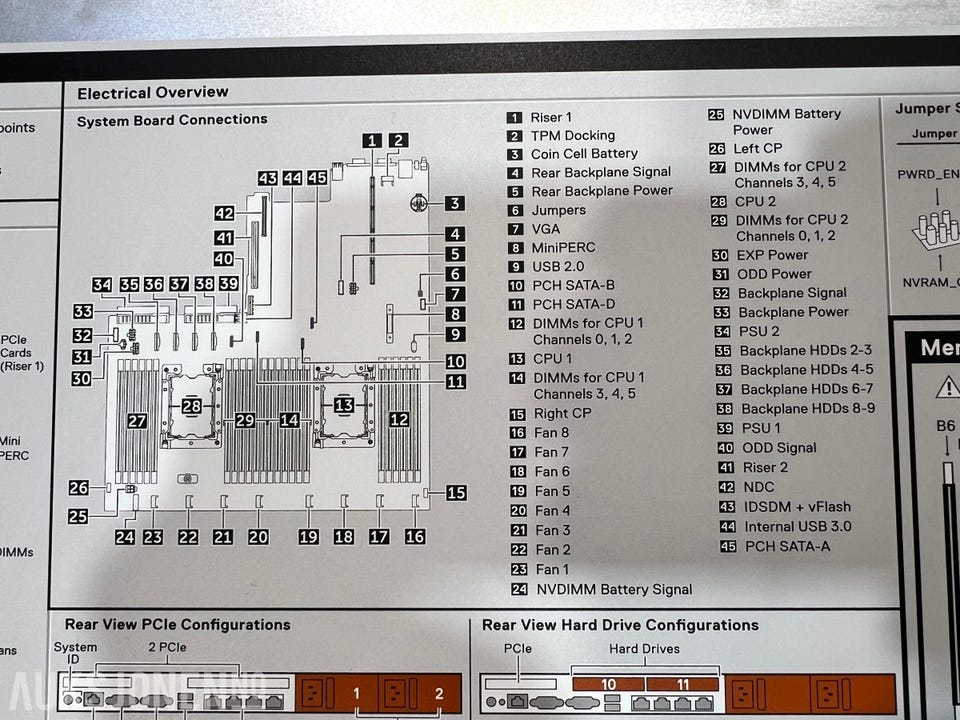The width and height of the screenshot is (960, 720).
Task: Click the 'Electrical Overview' heading
Action: click(x=152, y=93)
